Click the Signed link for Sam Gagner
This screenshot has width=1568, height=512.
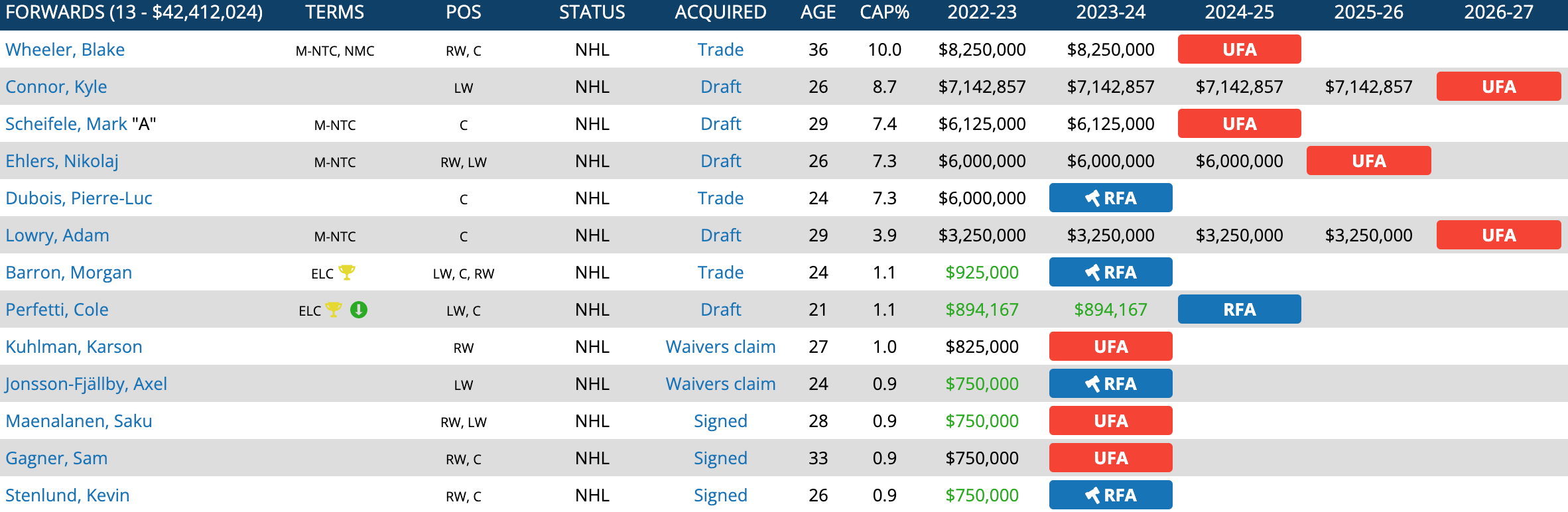click(x=720, y=458)
